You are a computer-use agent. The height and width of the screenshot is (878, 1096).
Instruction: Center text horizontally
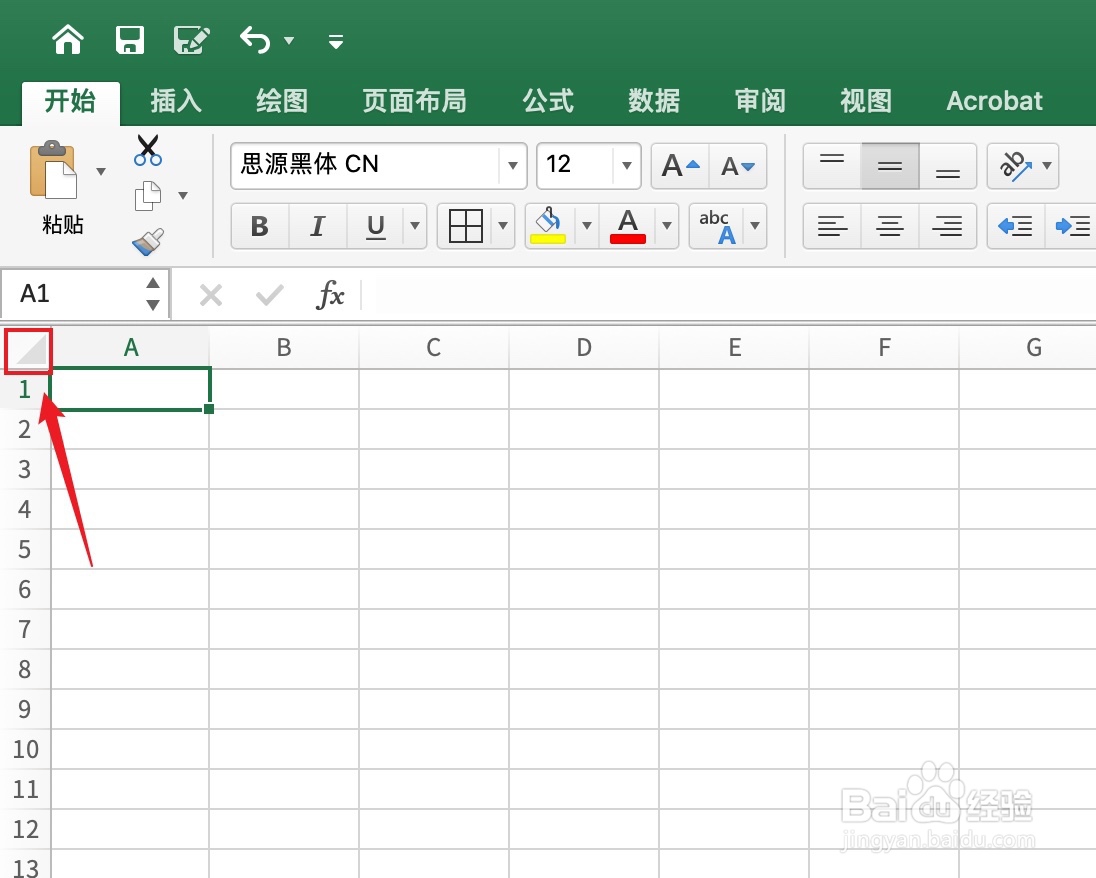890,226
